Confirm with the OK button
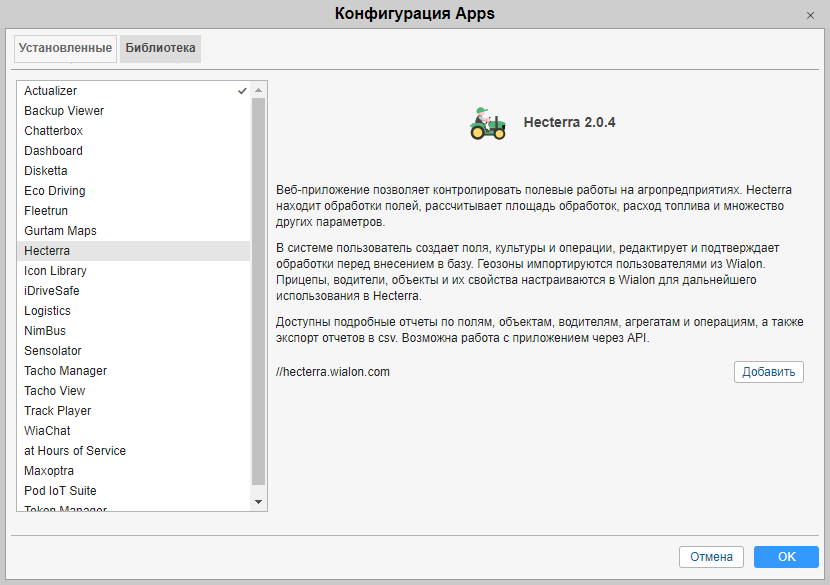Viewport: 830px width, 585px height. (x=786, y=557)
